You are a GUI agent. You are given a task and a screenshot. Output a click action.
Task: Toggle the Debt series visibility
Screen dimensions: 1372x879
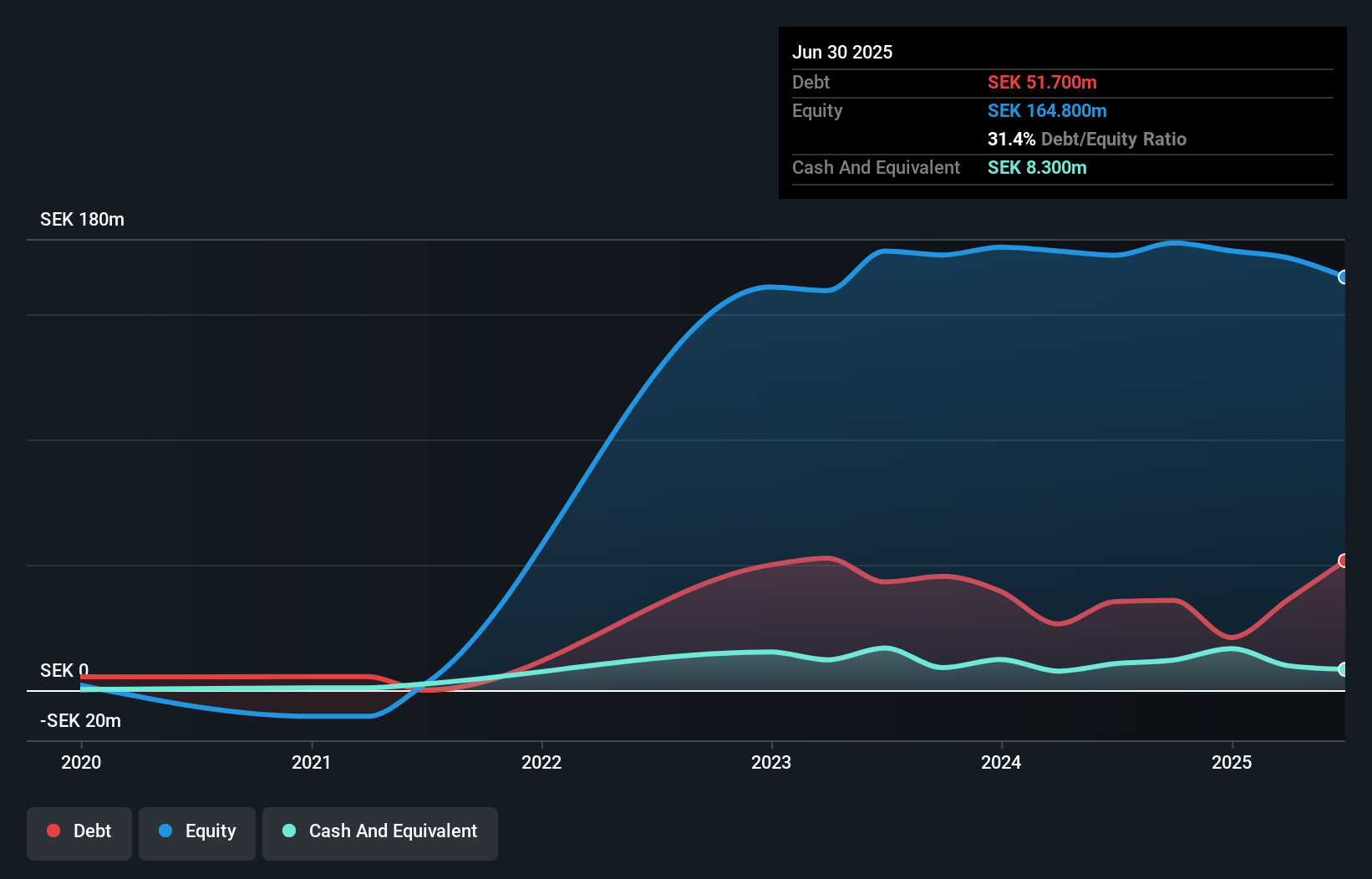click(x=79, y=833)
